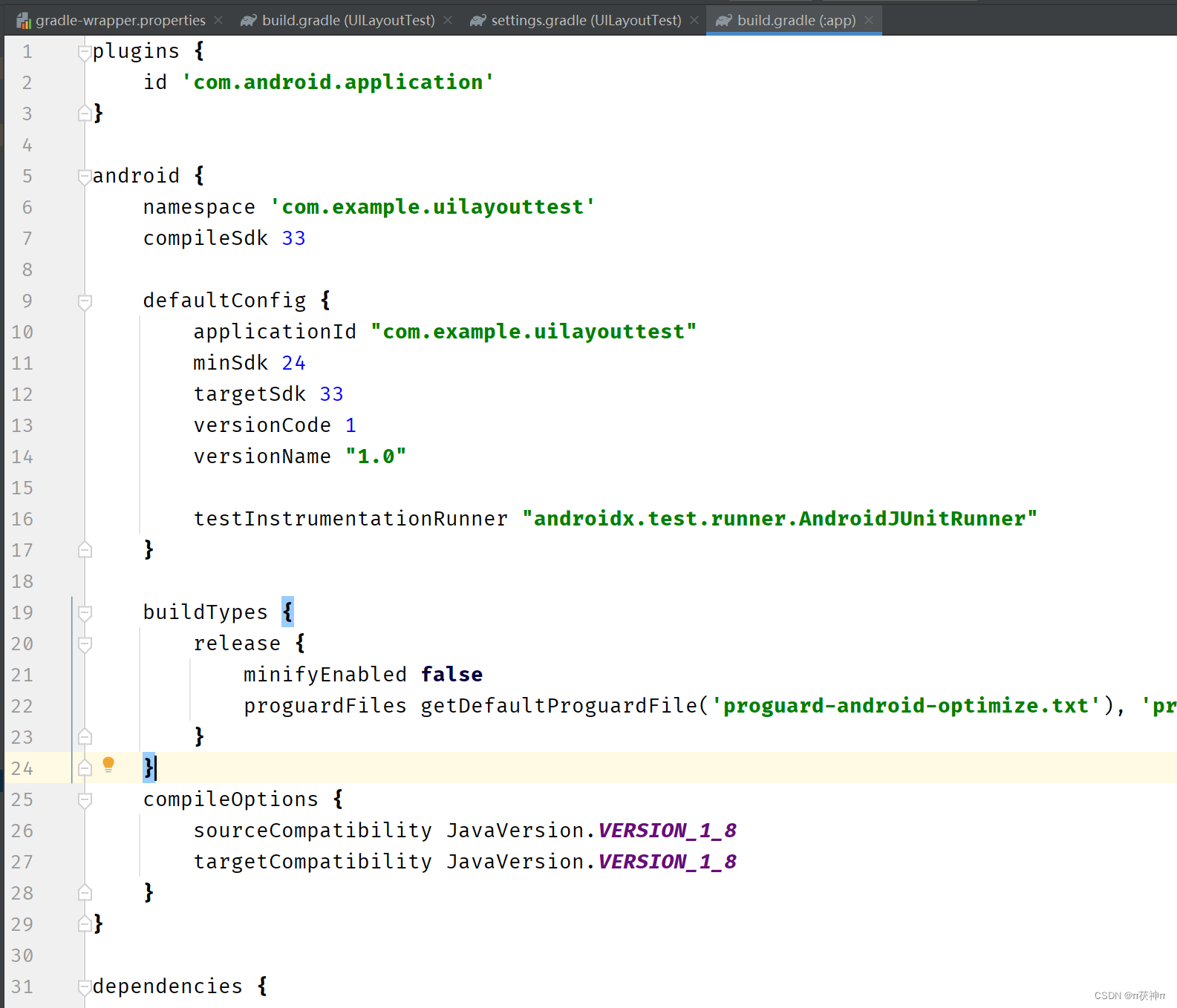Image resolution: width=1177 pixels, height=1008 pixels.
Task: Close build.gradle (UILayoutTest) tab
Action: point(448,20)
